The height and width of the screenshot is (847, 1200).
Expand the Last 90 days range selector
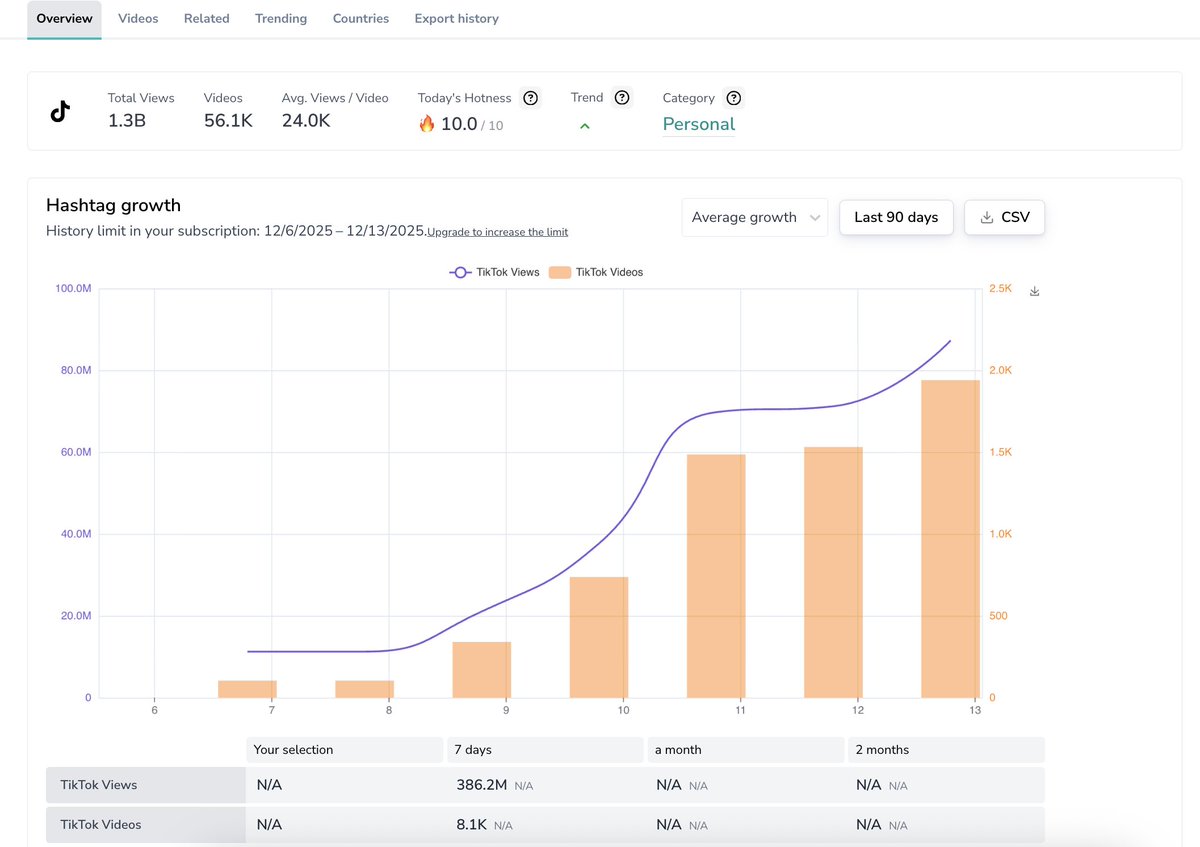tap(896, 217)
